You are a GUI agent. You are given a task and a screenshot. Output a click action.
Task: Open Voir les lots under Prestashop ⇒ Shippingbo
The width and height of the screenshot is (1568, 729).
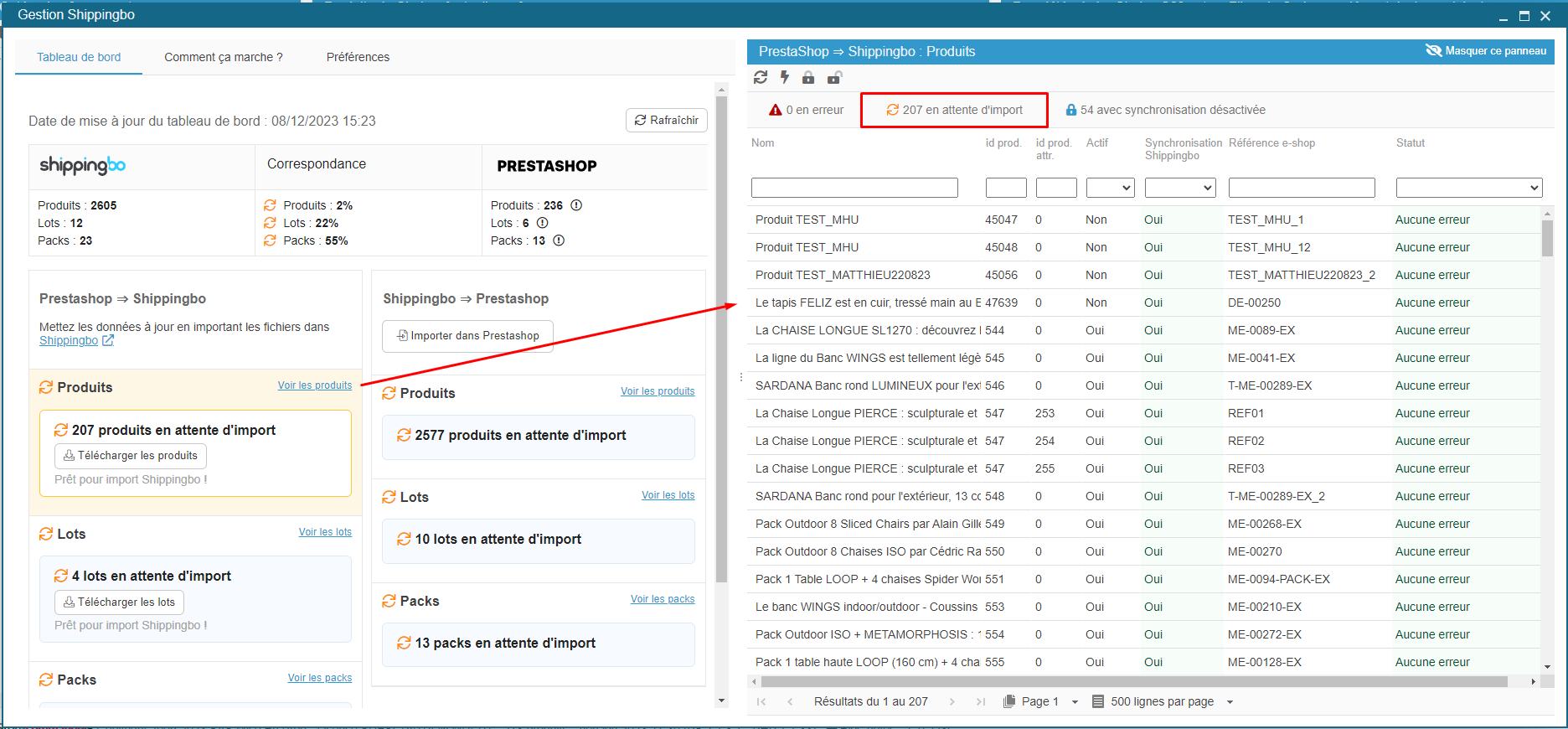[x=325, y=532]
